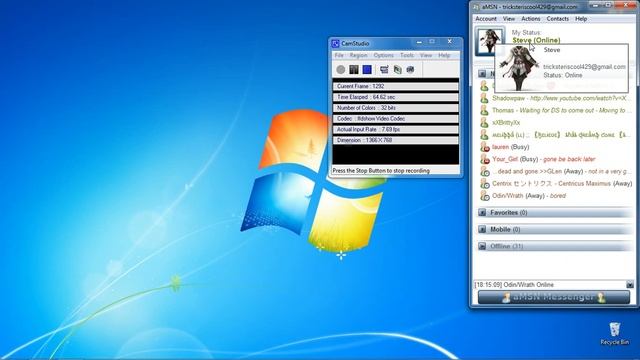This screenshot has height=360, width=640.
Task: Click the email address in Steve's tooltip
Action: [584, 67]
